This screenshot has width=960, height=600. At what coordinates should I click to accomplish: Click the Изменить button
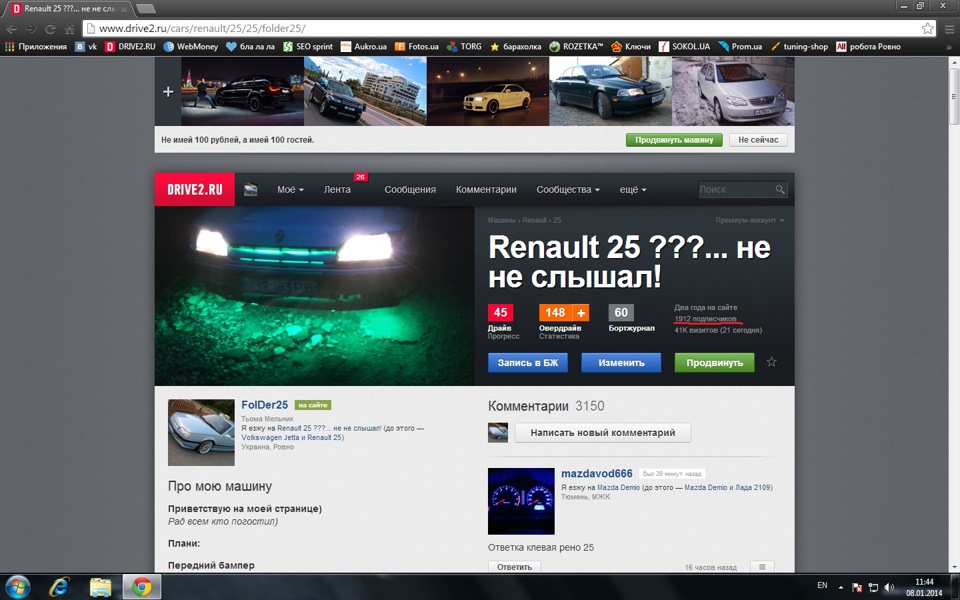point(621,362)
